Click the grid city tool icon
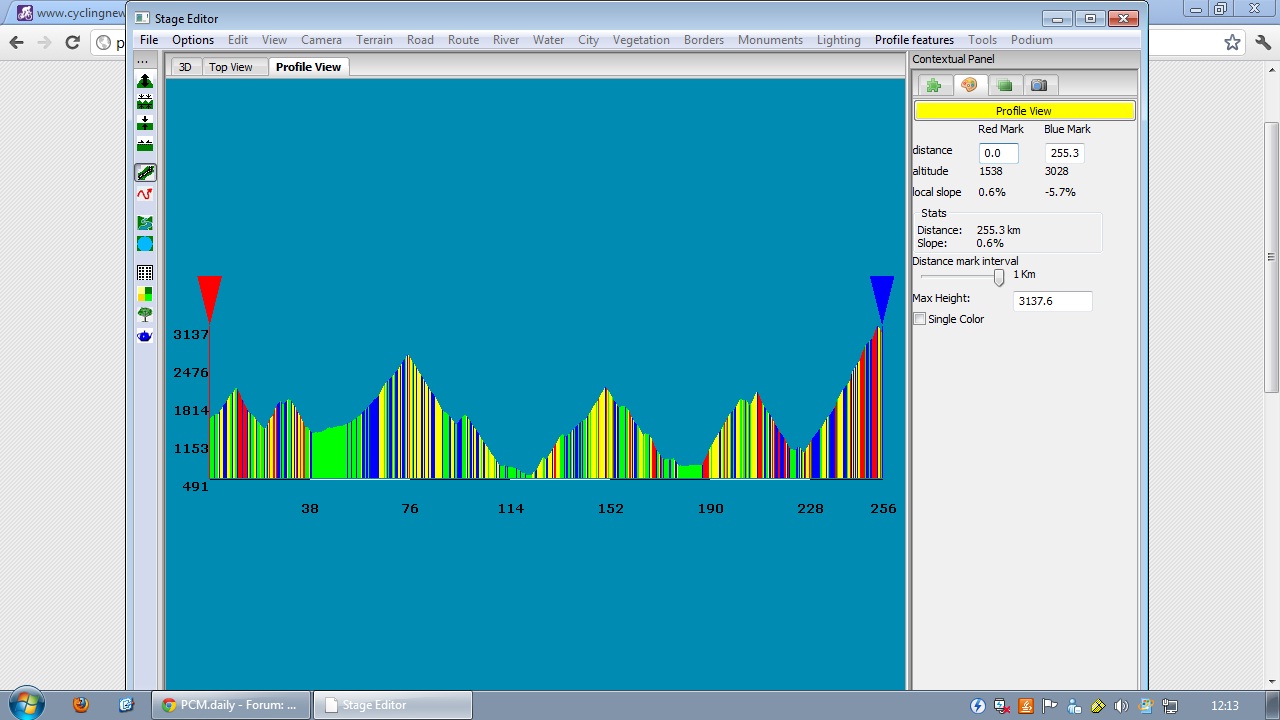 click(x=145, y=273)
